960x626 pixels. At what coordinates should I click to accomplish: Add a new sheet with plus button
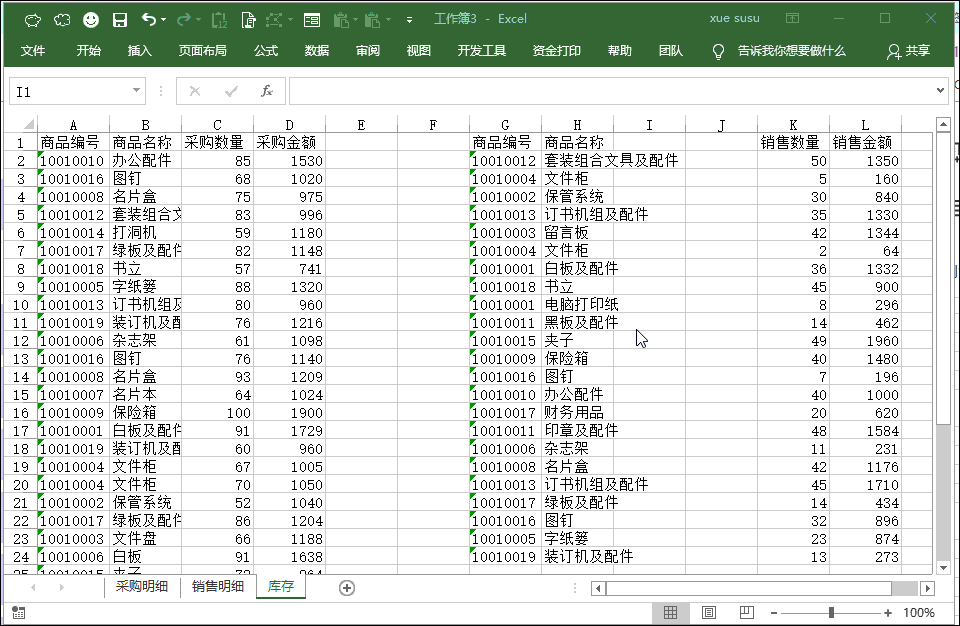(347, 588)
